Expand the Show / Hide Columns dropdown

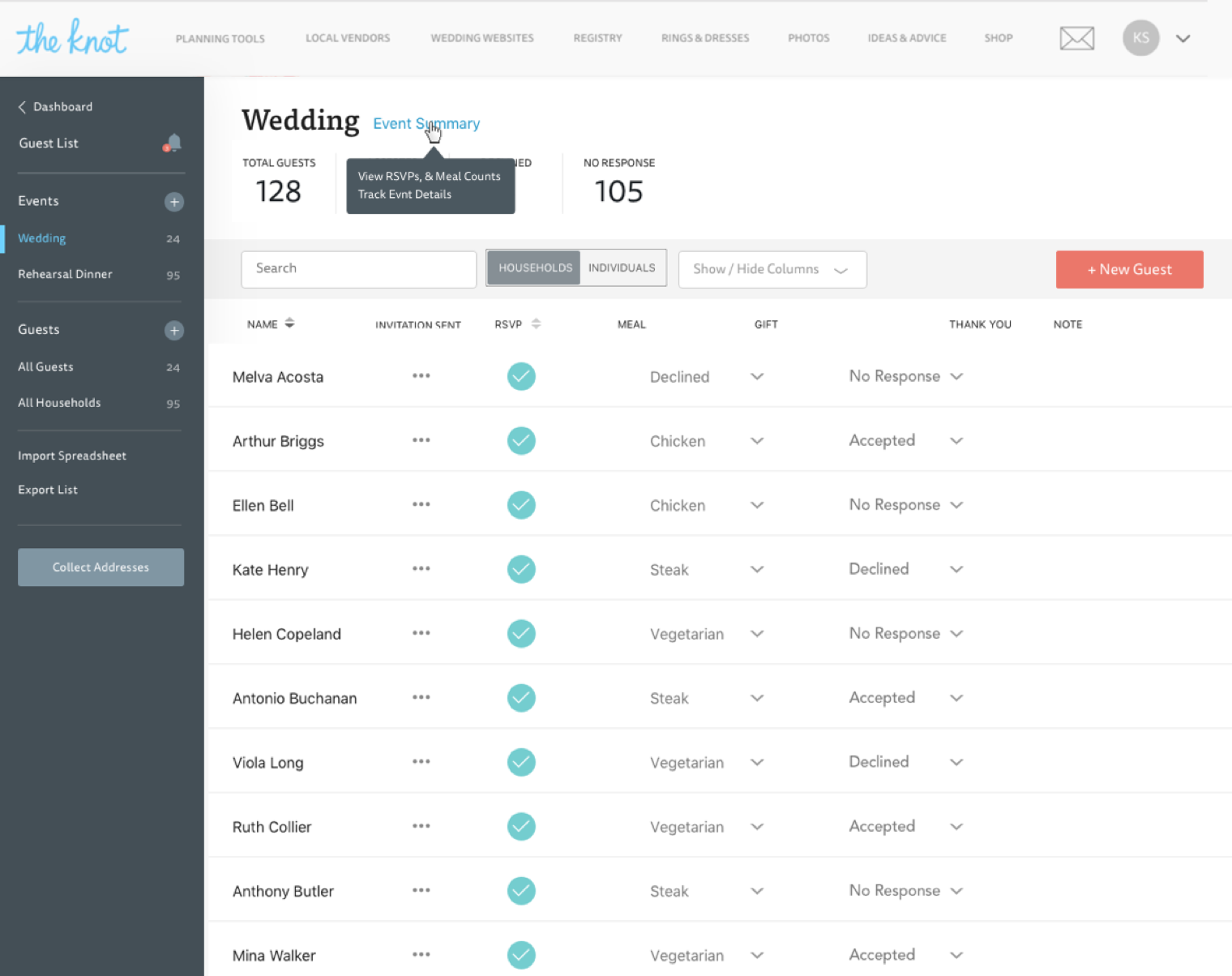pyautogui.click(x=772, y=269)
